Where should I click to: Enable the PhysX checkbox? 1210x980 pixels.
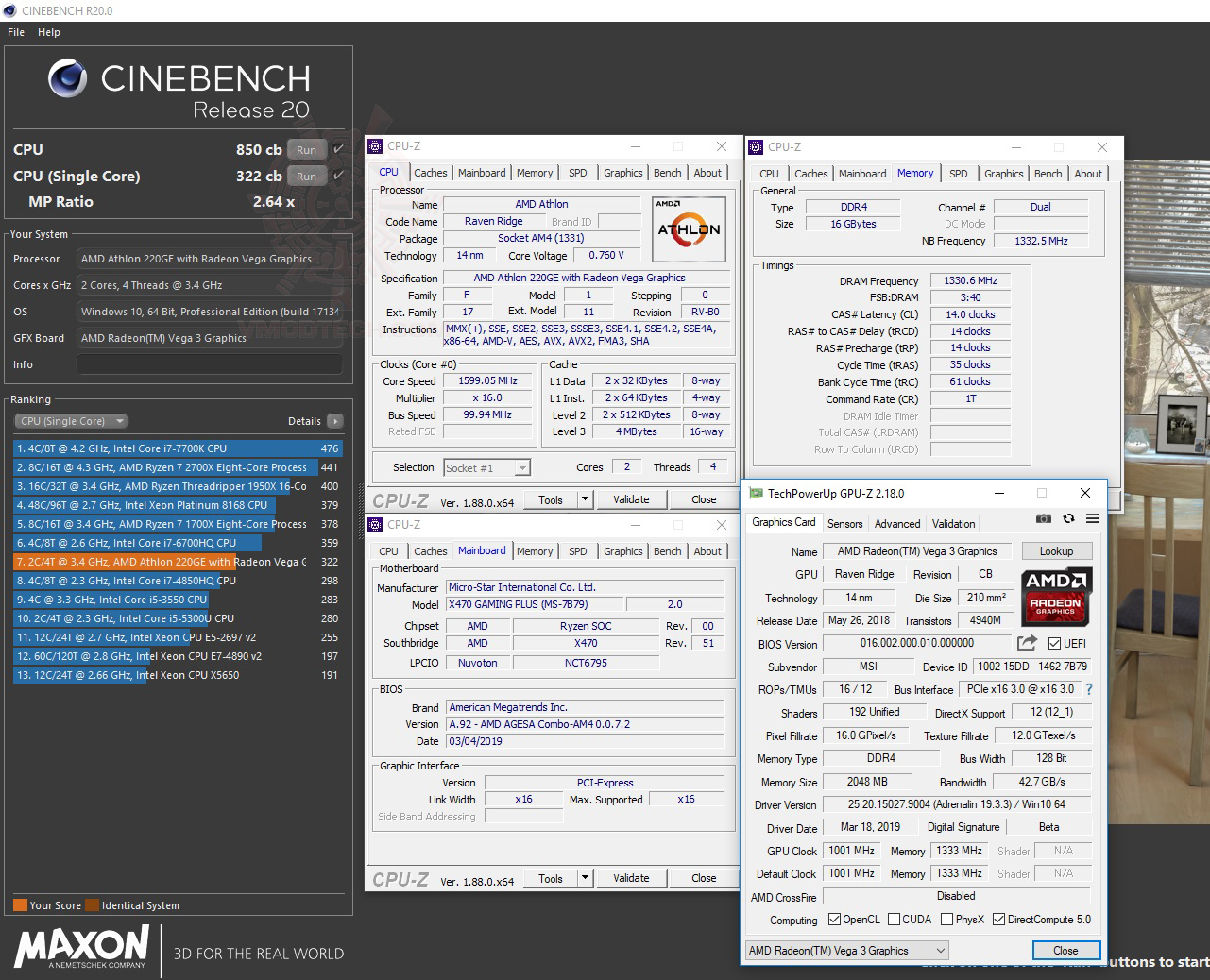click(946, 919)
